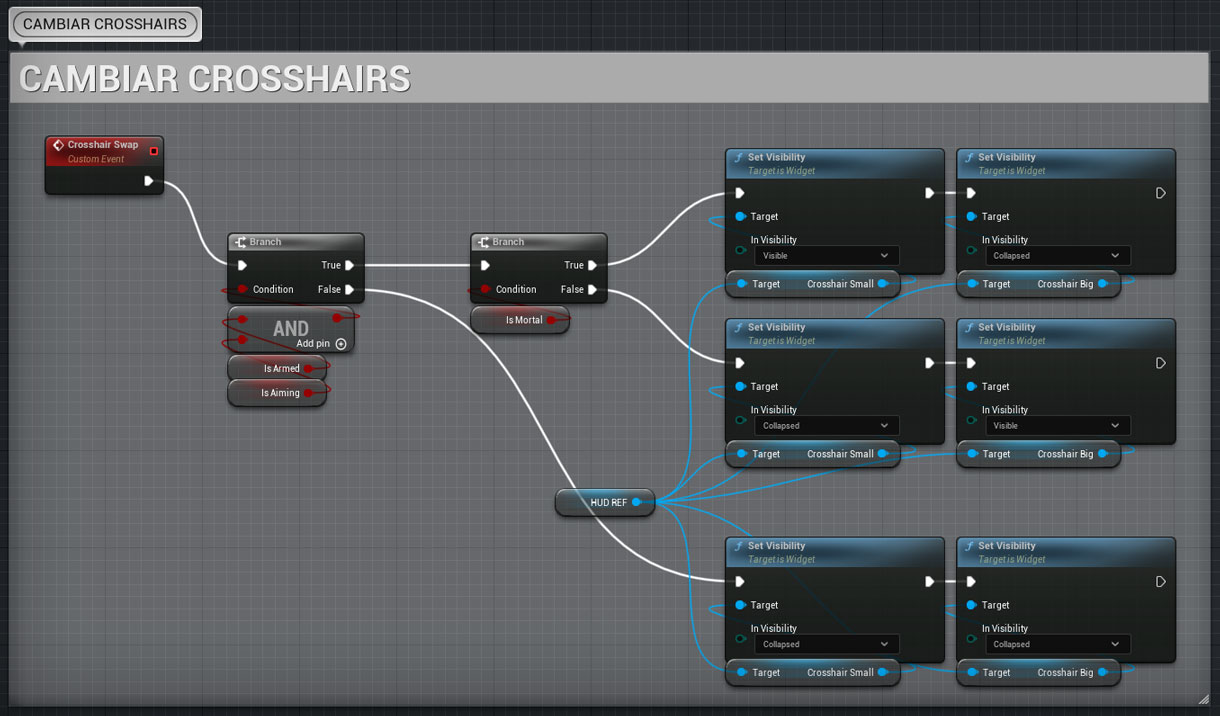Screen dimensions: 1220x716
Task: Click the red delegate pin on Crosshair Swap
Action: coord(153,151)
